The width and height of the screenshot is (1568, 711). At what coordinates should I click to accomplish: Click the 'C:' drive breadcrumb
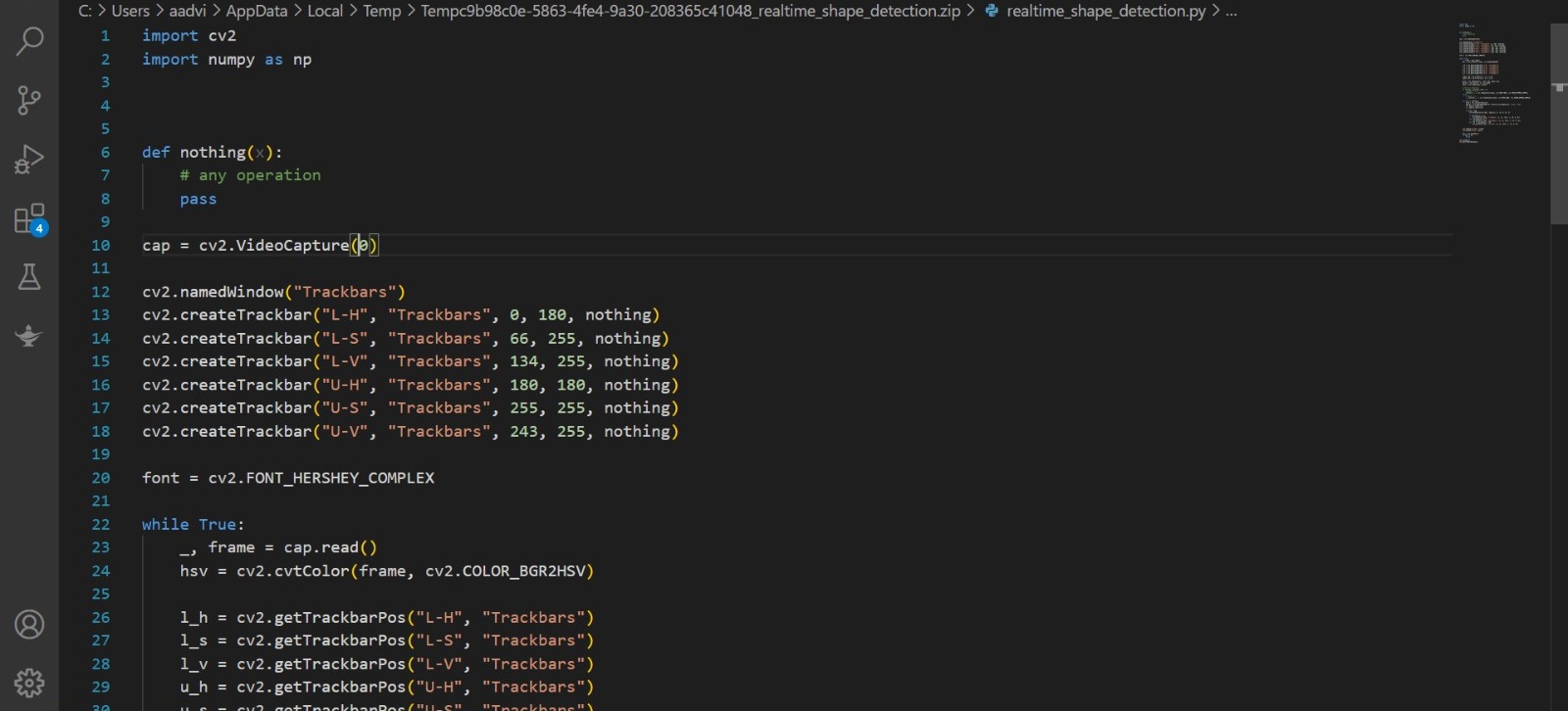click(85, 11)
